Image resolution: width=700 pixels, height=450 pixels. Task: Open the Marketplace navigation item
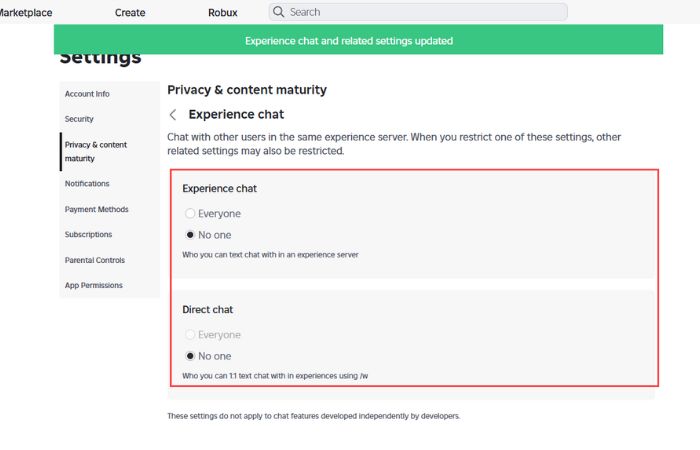pyautogui.click(x=25, y=12)
